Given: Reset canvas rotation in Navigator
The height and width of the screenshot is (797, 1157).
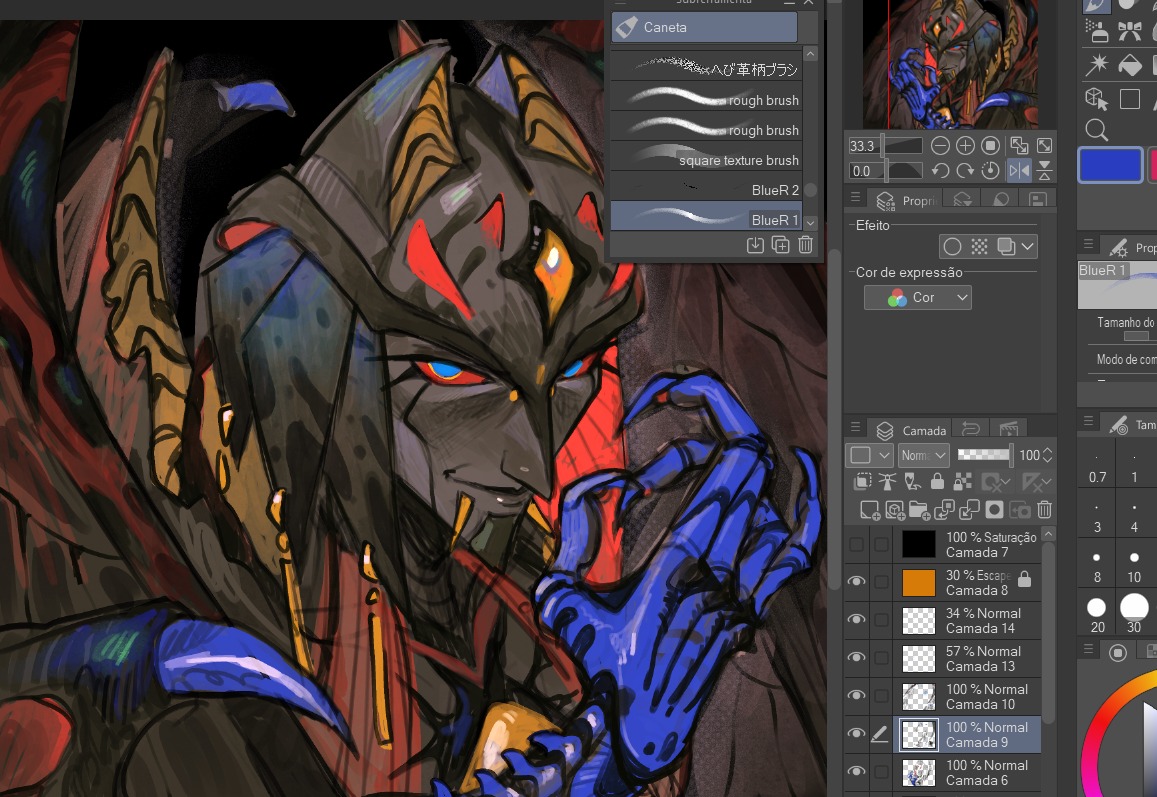Looking at the screenshot, I should (991, 170).
